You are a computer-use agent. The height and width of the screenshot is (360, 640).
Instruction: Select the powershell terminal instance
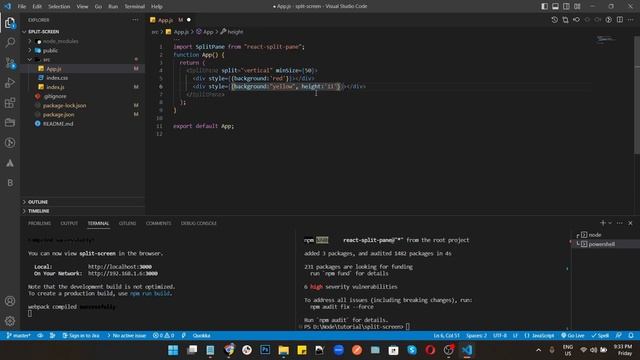click(x=602, y=244)
